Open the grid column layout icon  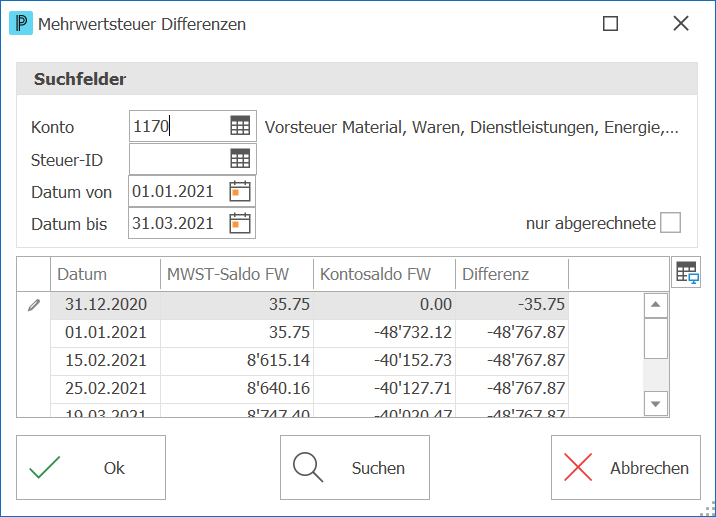pos(686,272)
